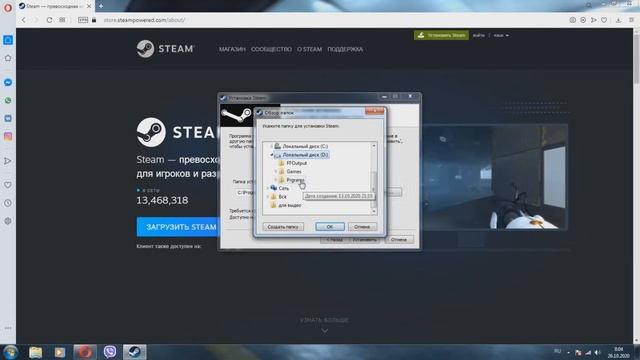Open МАГАЗИН menu on Steam site
This screenshot has width=640, height=360.
[232, 49]
